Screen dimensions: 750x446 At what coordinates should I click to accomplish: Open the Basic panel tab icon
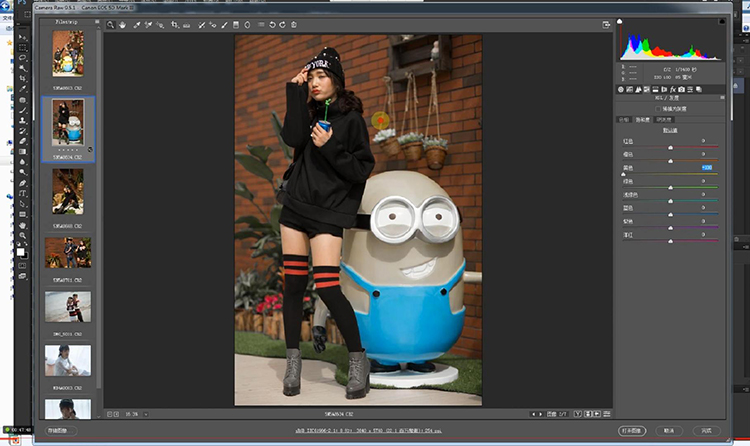coord(621,89)
